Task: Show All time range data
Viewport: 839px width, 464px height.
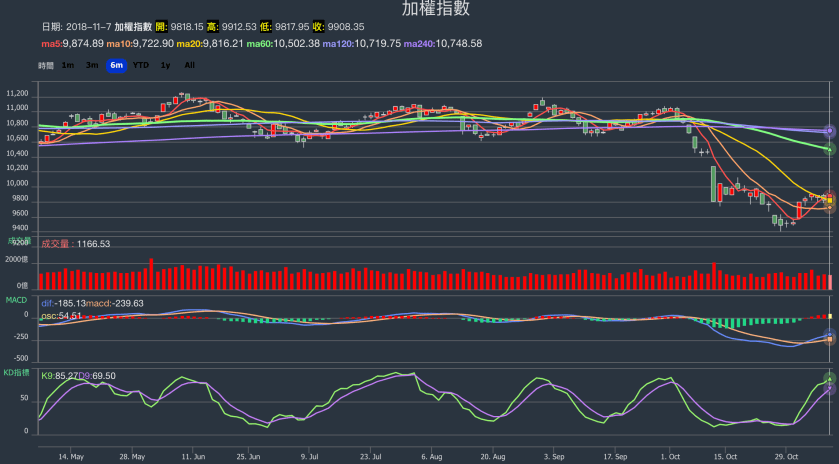Action: point(189,65)
